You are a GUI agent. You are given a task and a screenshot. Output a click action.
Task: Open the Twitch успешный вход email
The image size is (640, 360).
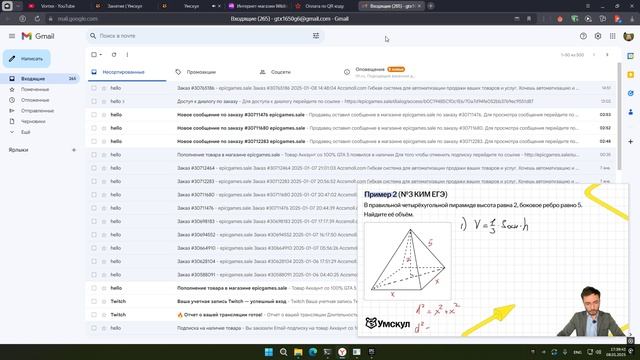click(x=222, y=301)
